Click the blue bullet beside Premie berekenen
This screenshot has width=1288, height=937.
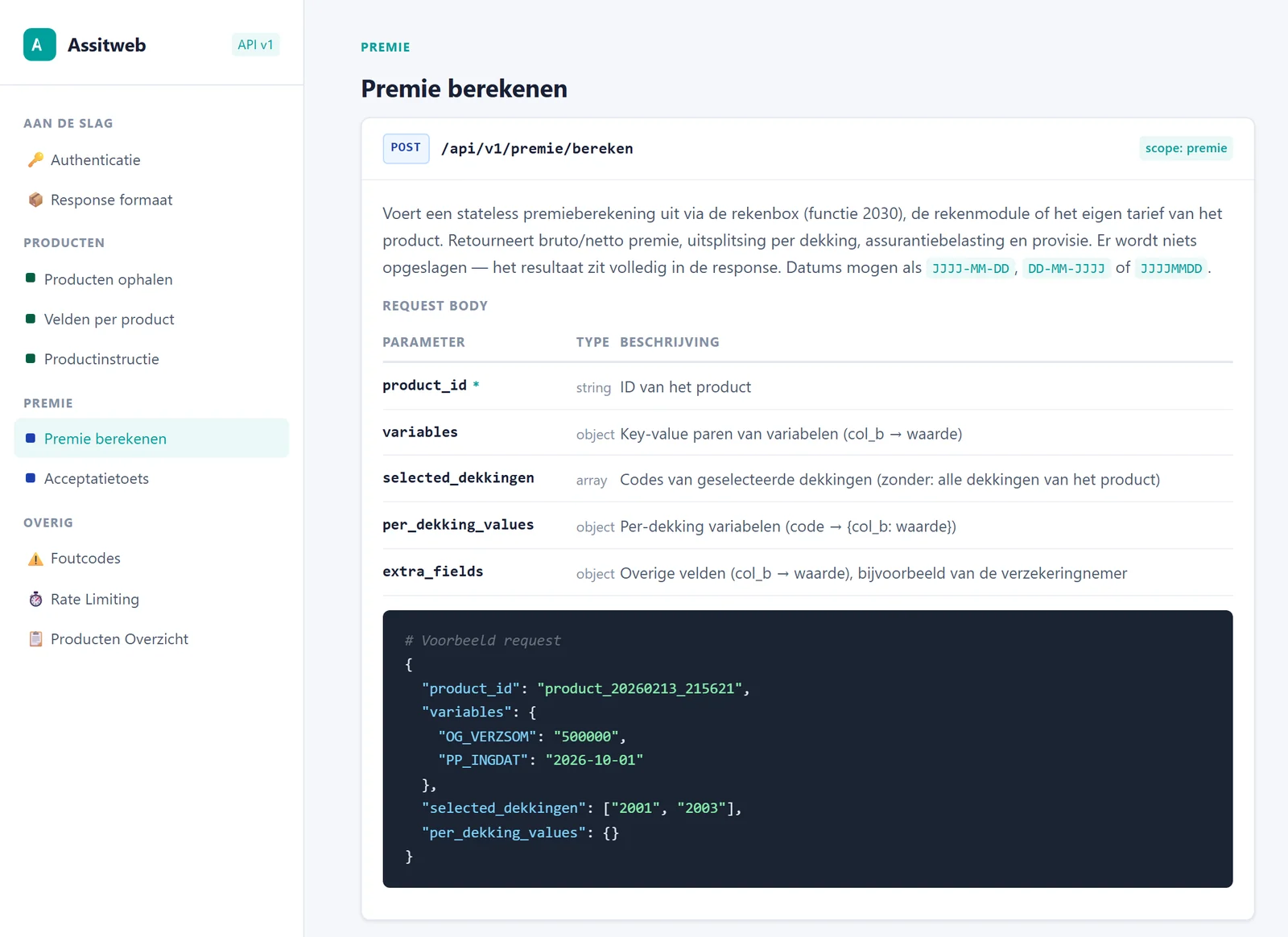[x=31, y=438]
